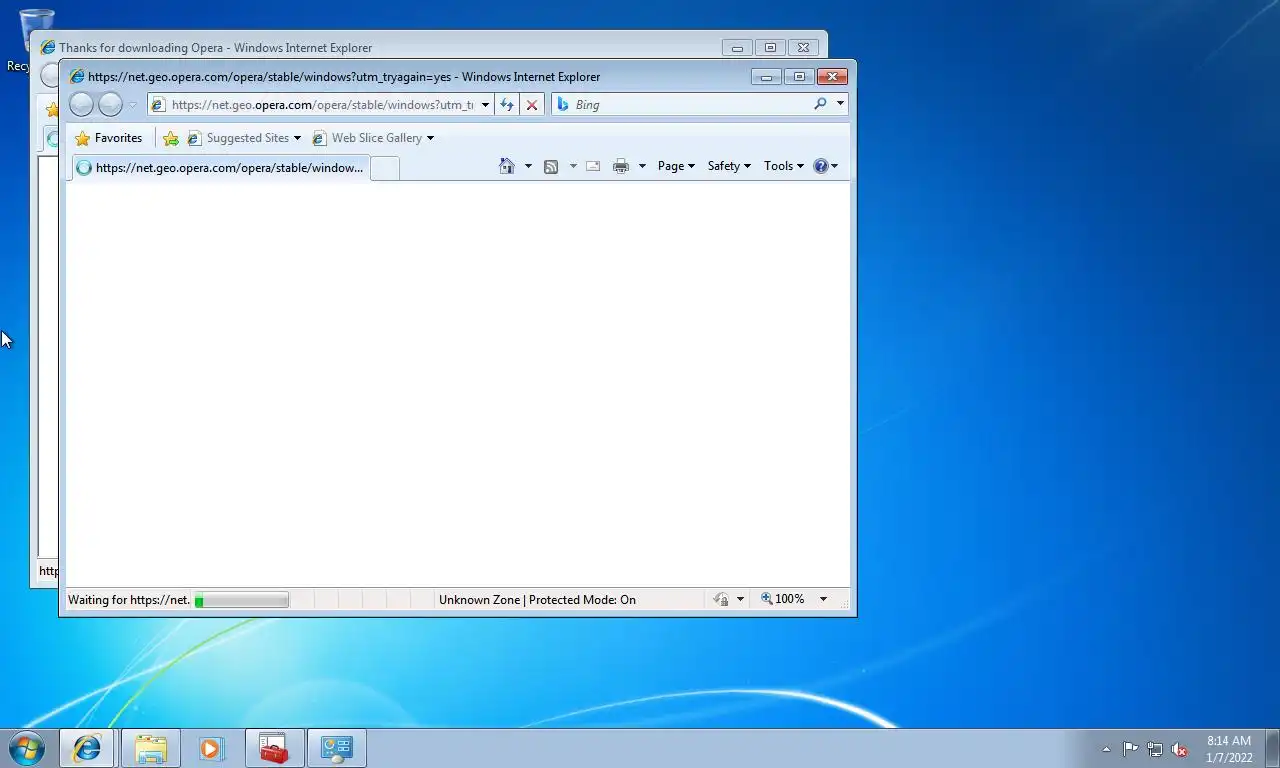Expand the address bar autocomplete dropdown

(485, 105)
